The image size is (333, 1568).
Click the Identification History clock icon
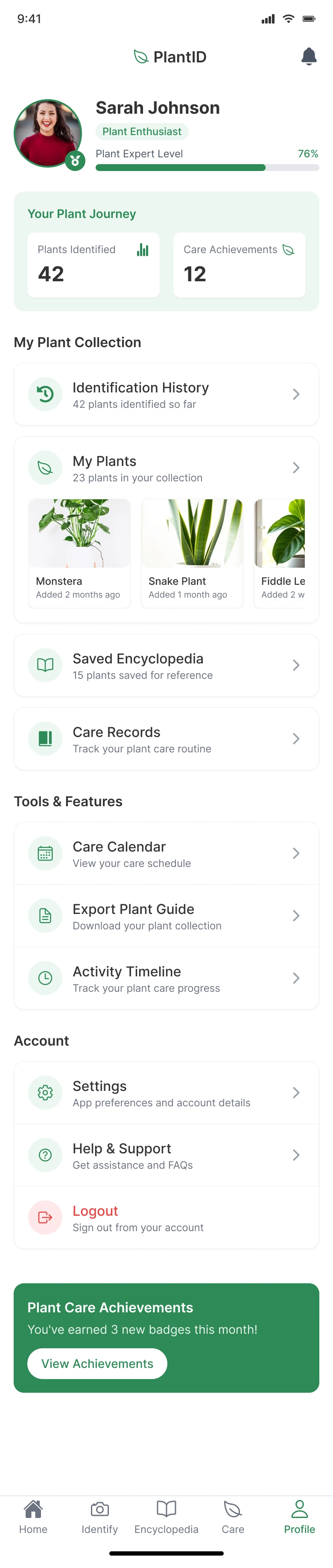(45, 395)
